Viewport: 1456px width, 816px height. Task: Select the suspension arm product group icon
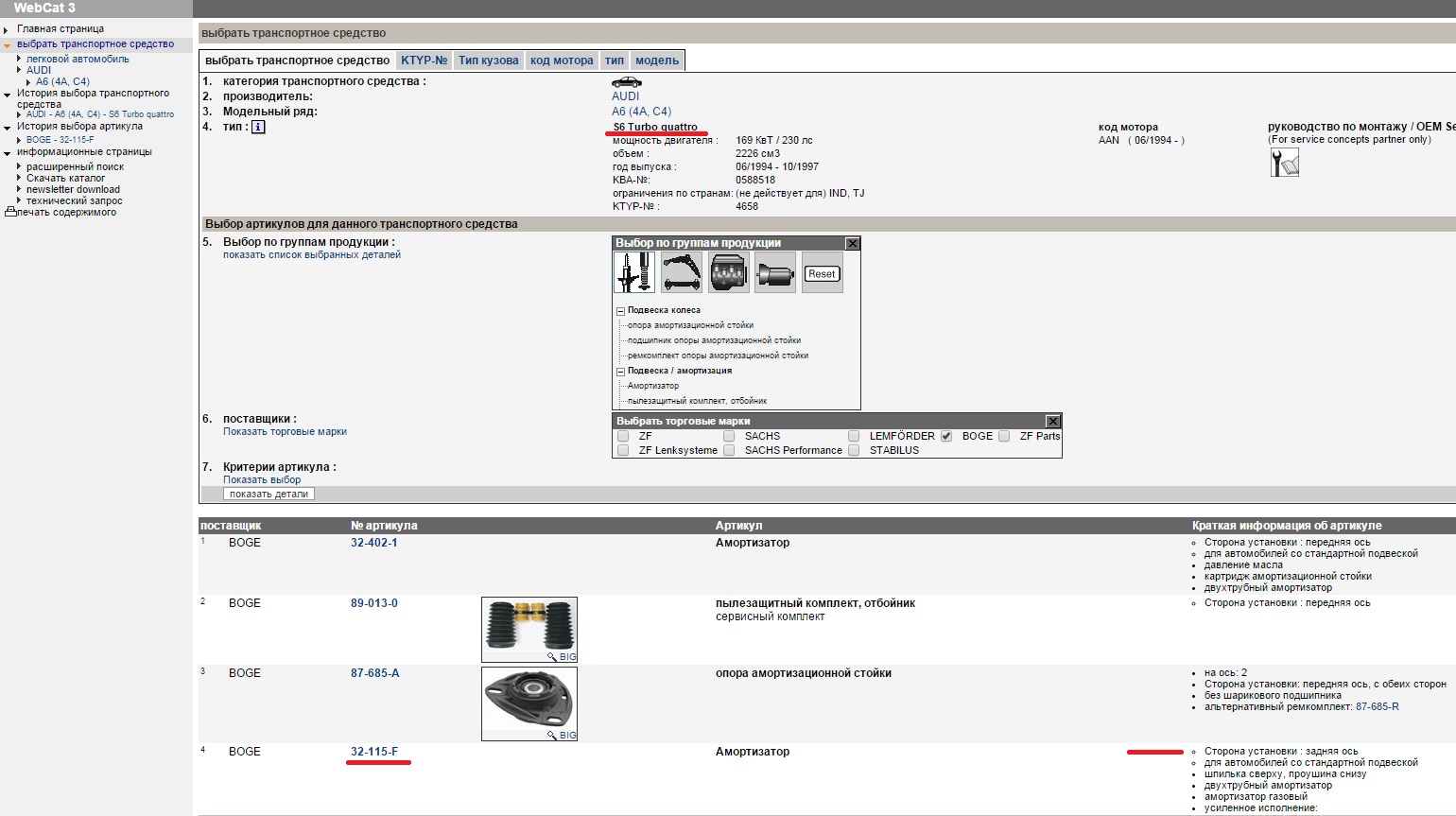point(681,272)
